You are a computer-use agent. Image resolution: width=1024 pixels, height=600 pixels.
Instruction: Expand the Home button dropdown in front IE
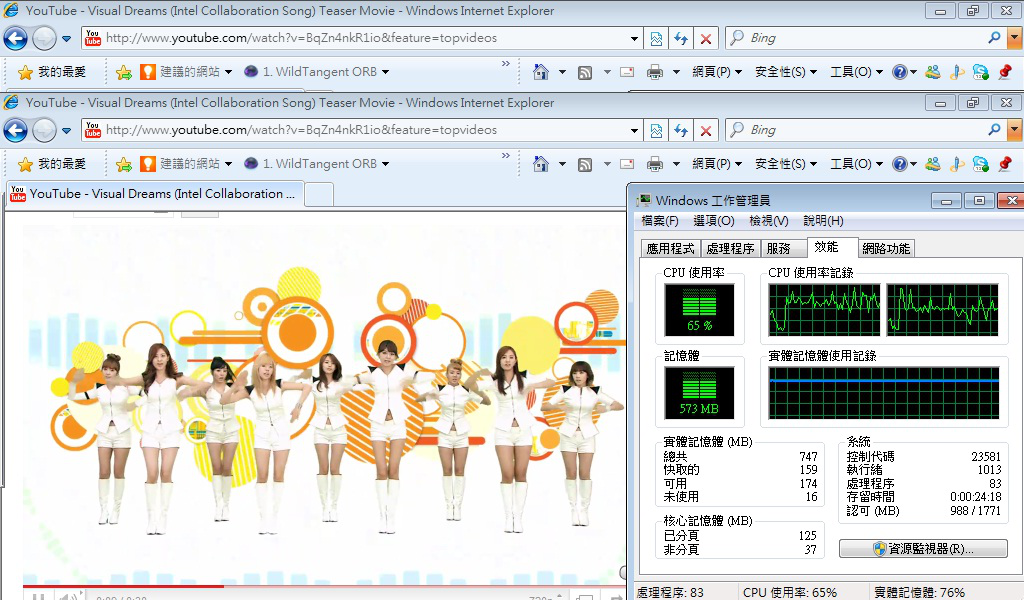[562, 164]
